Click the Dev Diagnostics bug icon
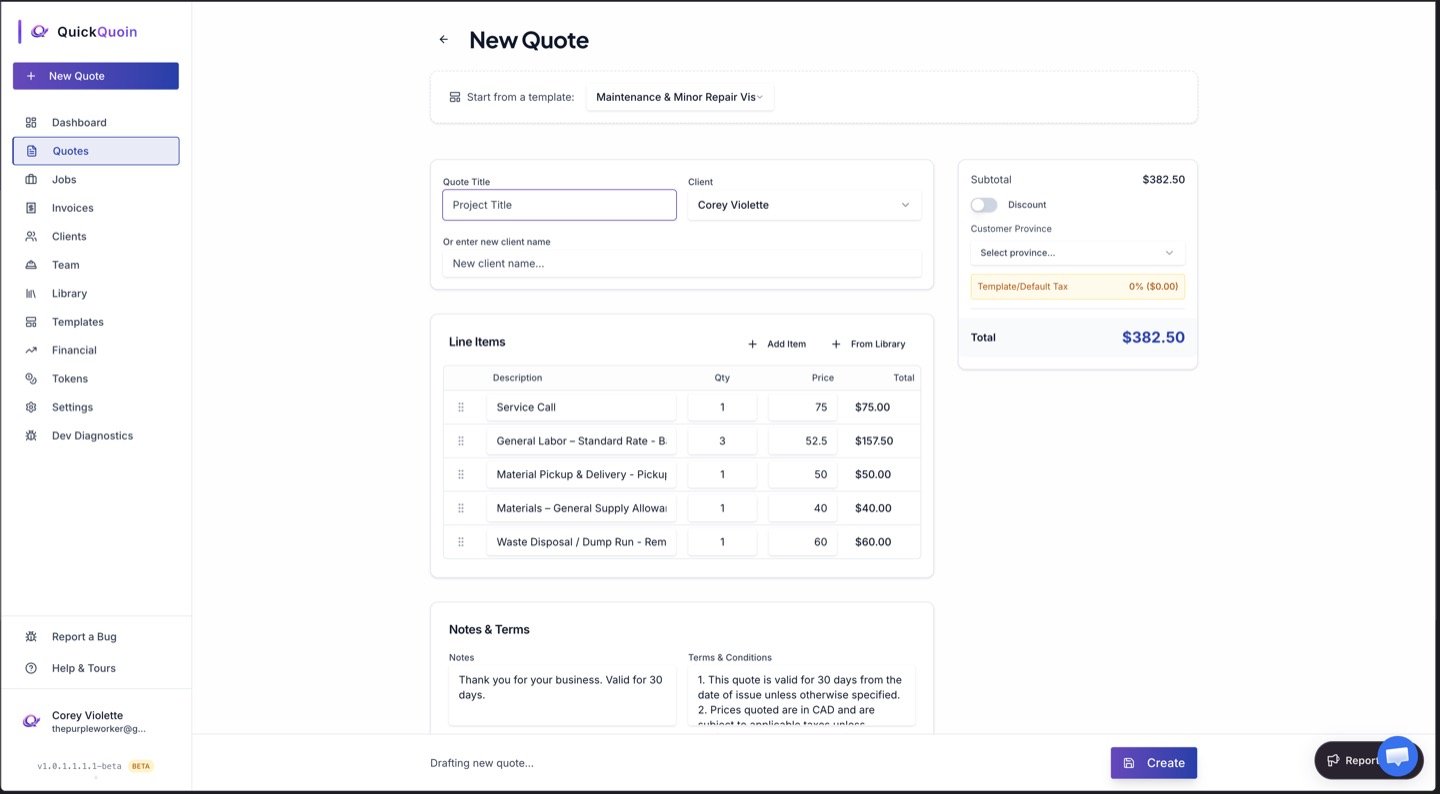1440x794 pixels. [x=31, y=436]
